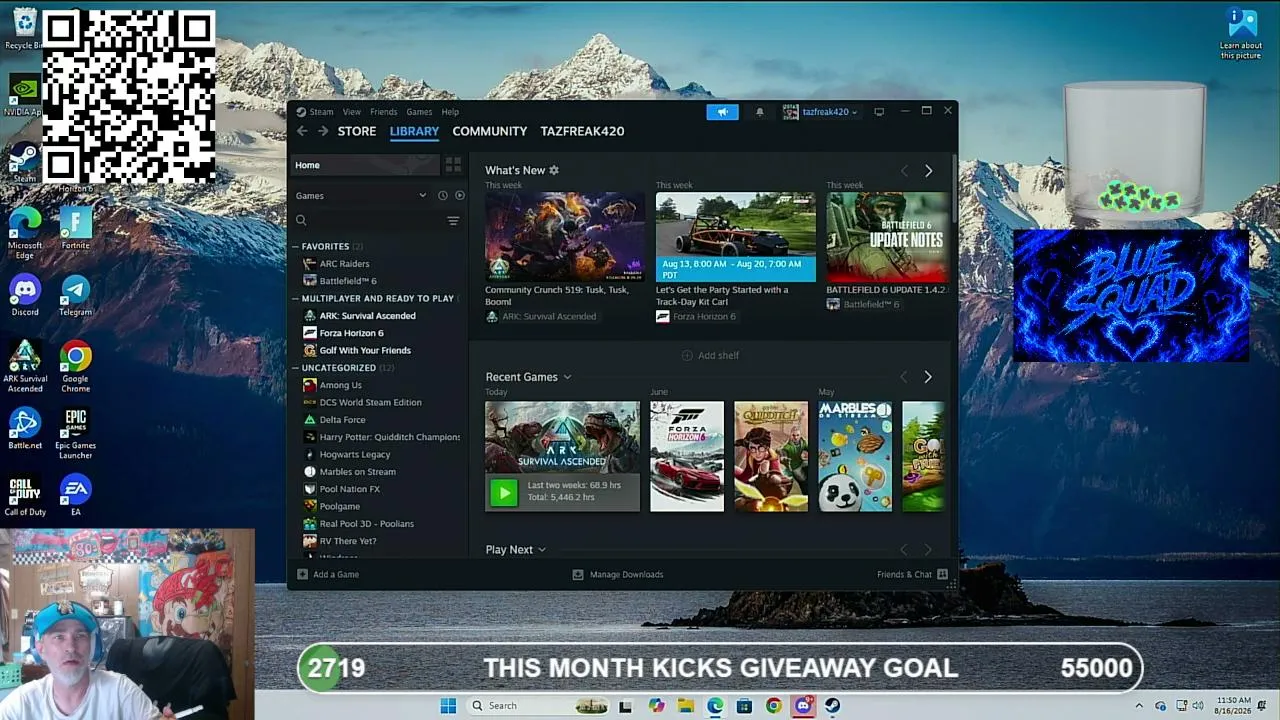Open Discord from the taskbar

[803, 706]
